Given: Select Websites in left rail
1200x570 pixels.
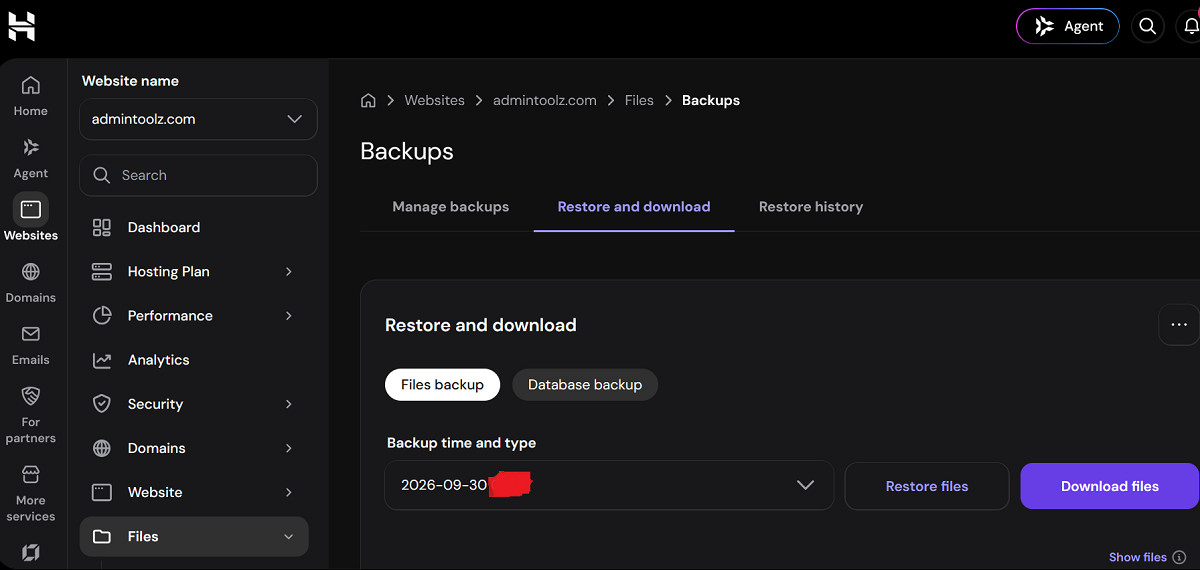Looking at the screenshot, I should pyautogui.click(x=31, y=219).
